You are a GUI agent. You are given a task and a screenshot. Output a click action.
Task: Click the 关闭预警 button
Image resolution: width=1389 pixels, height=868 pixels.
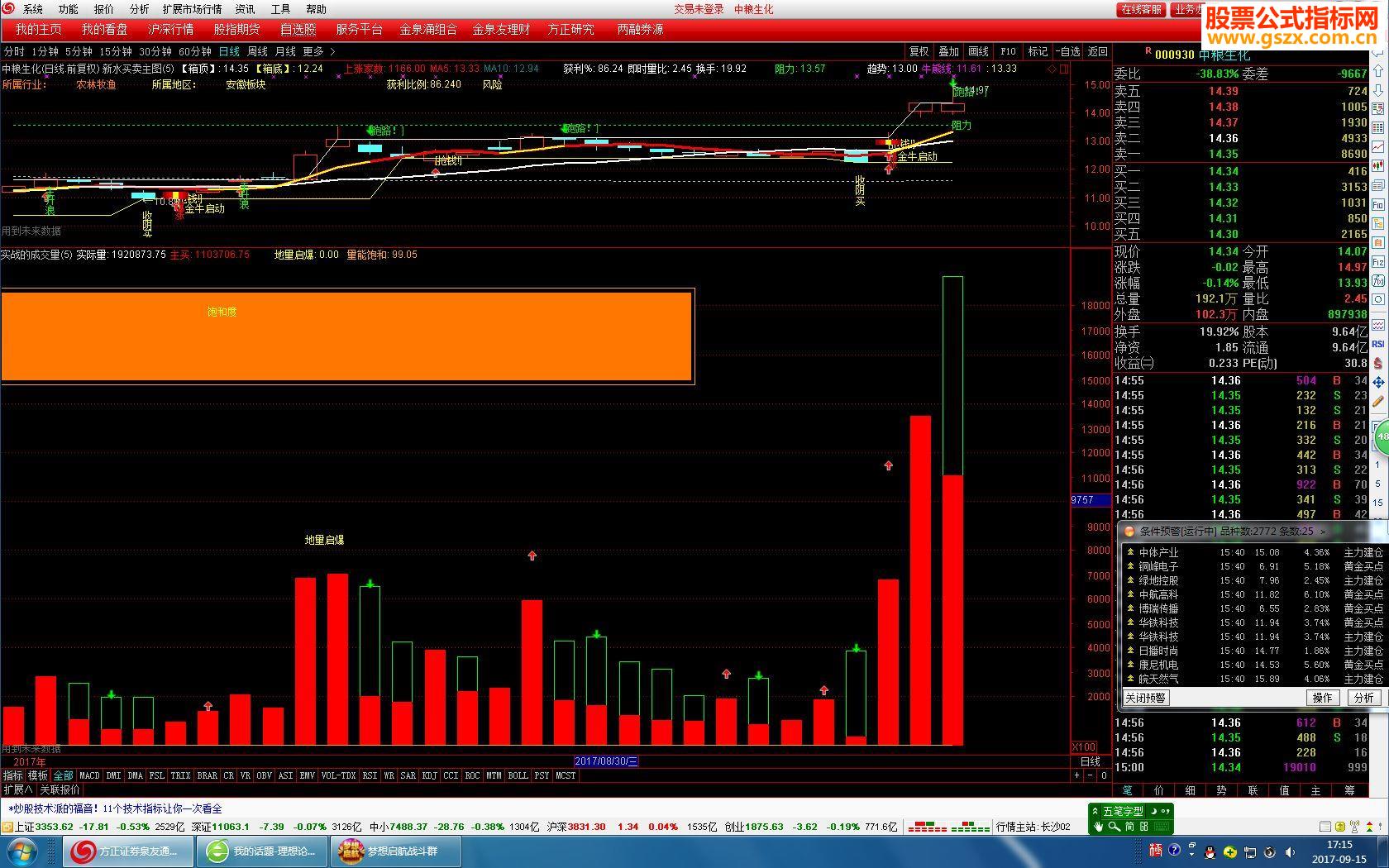pos(1145,698)
